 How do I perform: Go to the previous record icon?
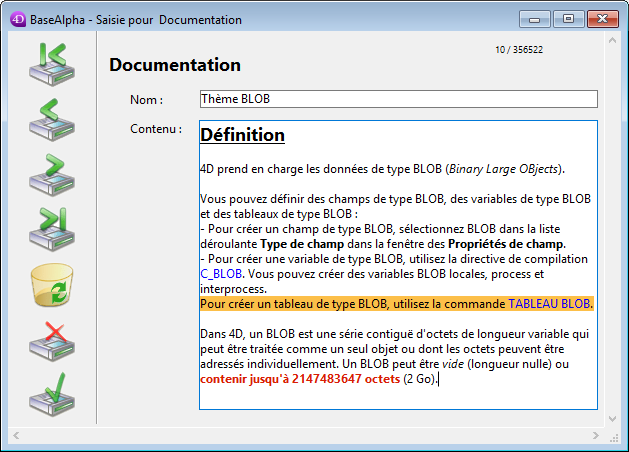click(x=52, y=120)
